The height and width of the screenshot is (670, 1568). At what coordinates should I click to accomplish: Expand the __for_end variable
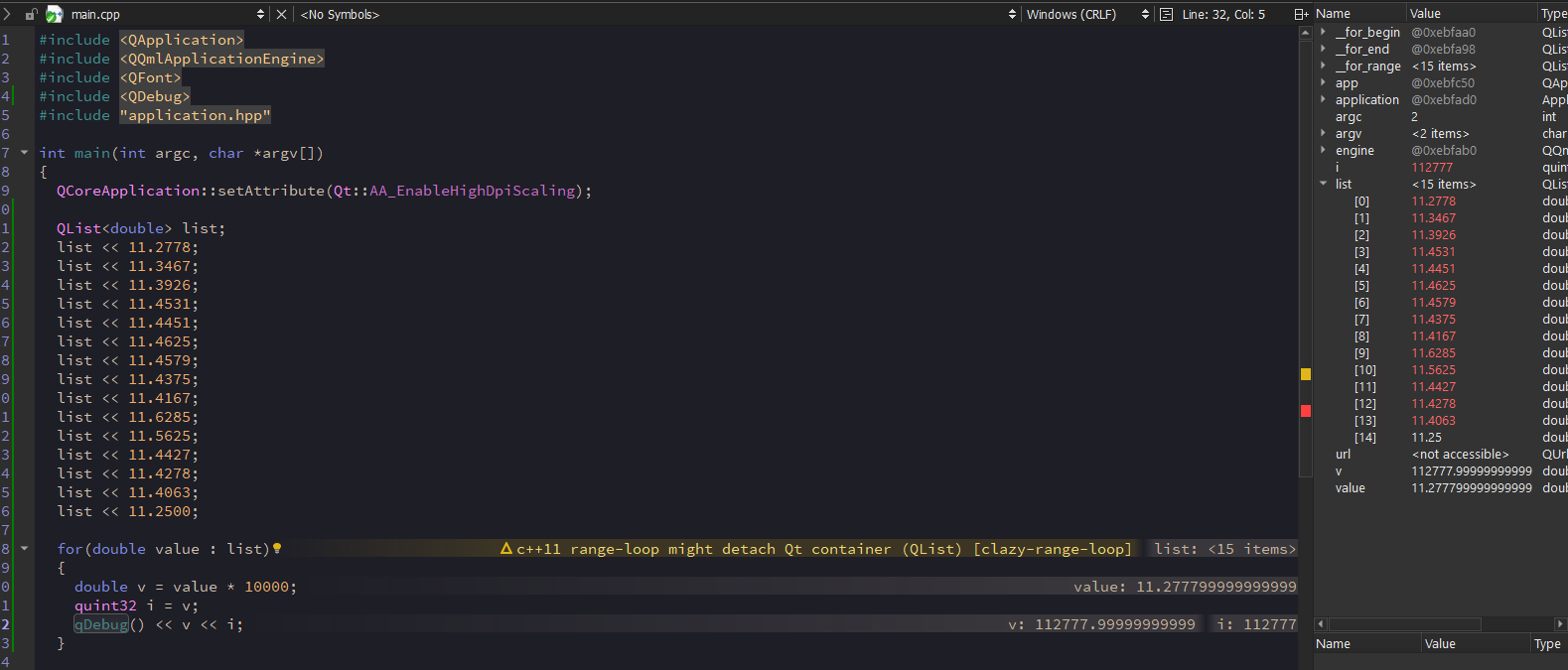tap(1323, 49)
